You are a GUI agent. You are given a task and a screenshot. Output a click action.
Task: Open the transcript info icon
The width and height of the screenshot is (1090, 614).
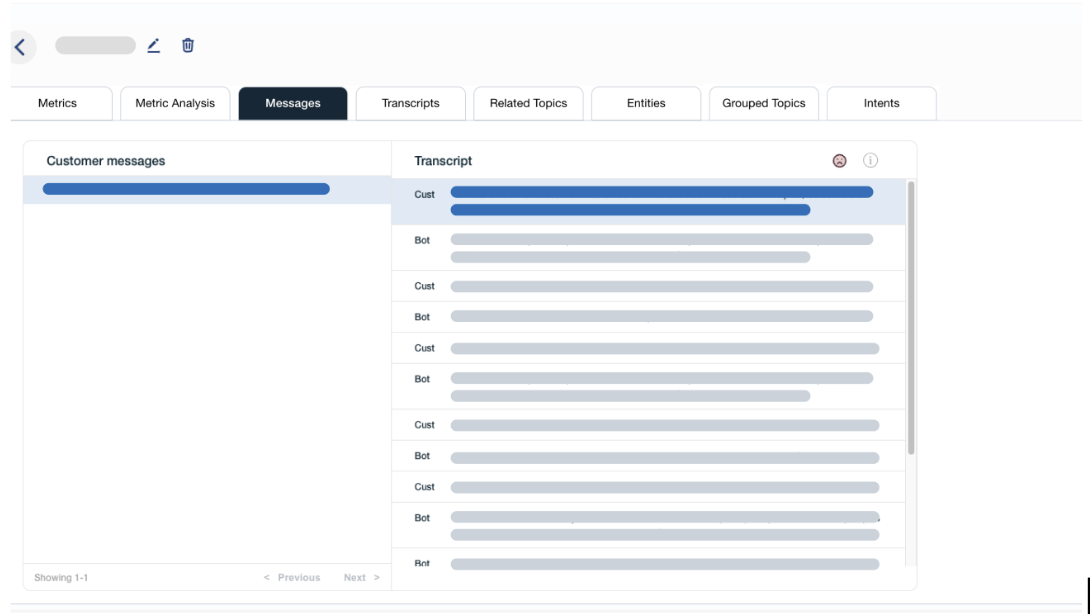870,161
